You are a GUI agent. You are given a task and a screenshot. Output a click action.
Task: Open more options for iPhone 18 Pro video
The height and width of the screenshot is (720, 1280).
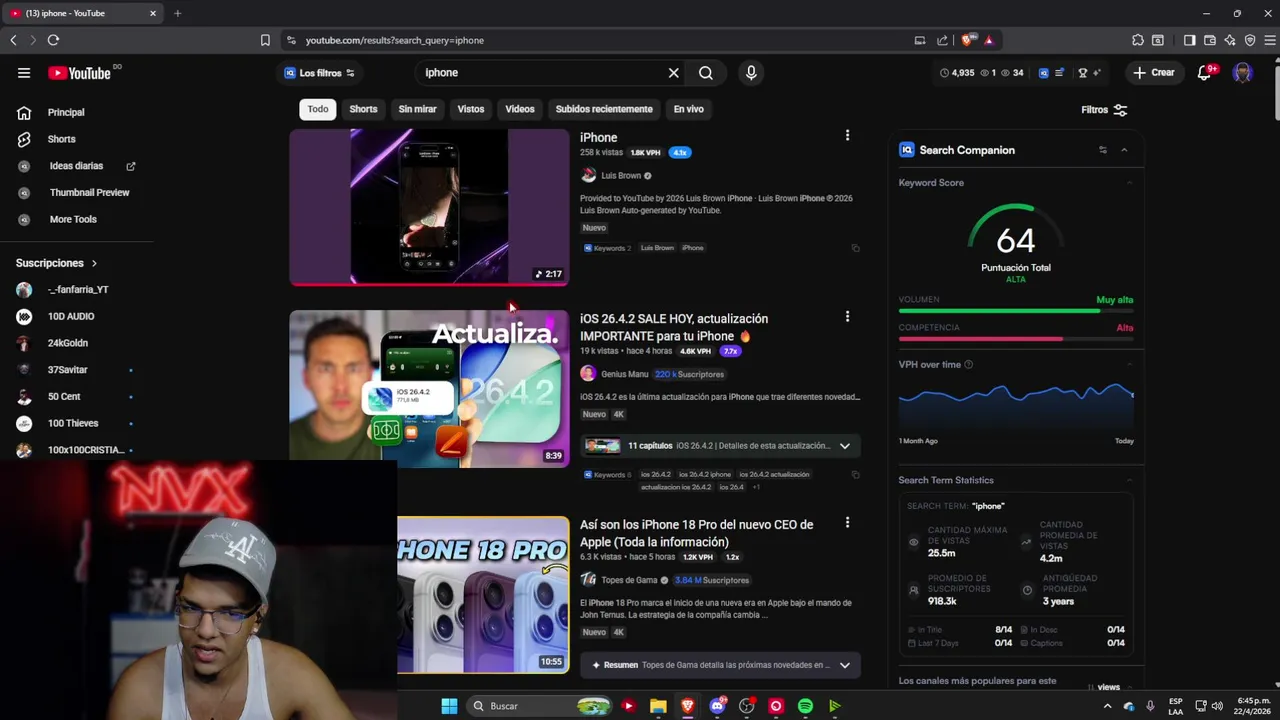(847, 523)
